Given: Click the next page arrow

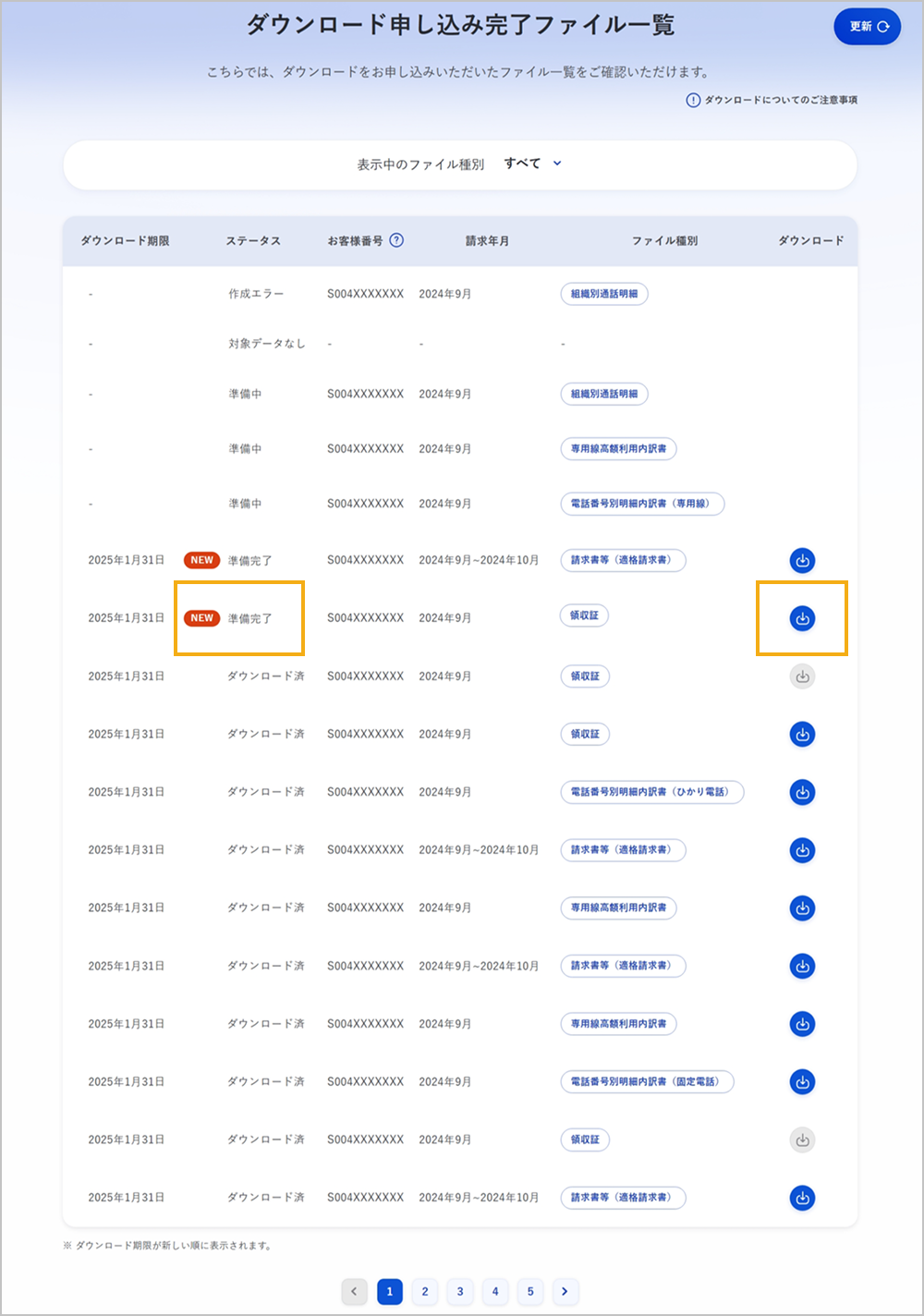Looking at the screenshot, I should pos(565,1292).
